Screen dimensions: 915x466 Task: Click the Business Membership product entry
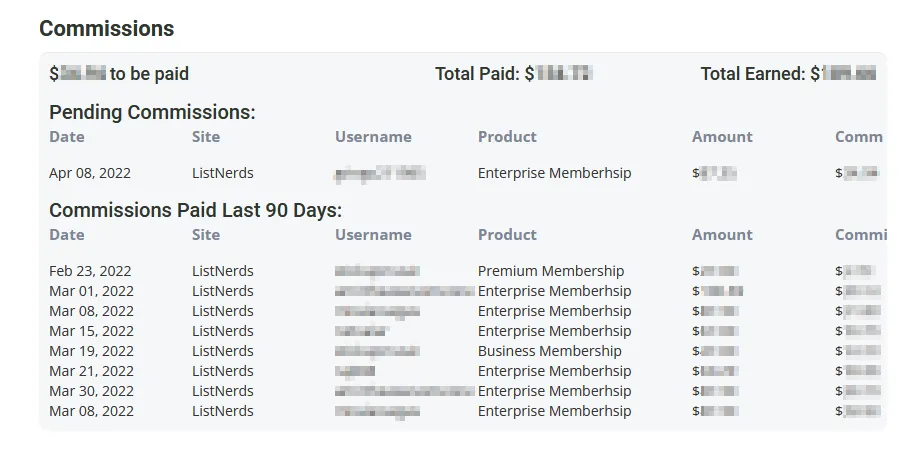550,351
